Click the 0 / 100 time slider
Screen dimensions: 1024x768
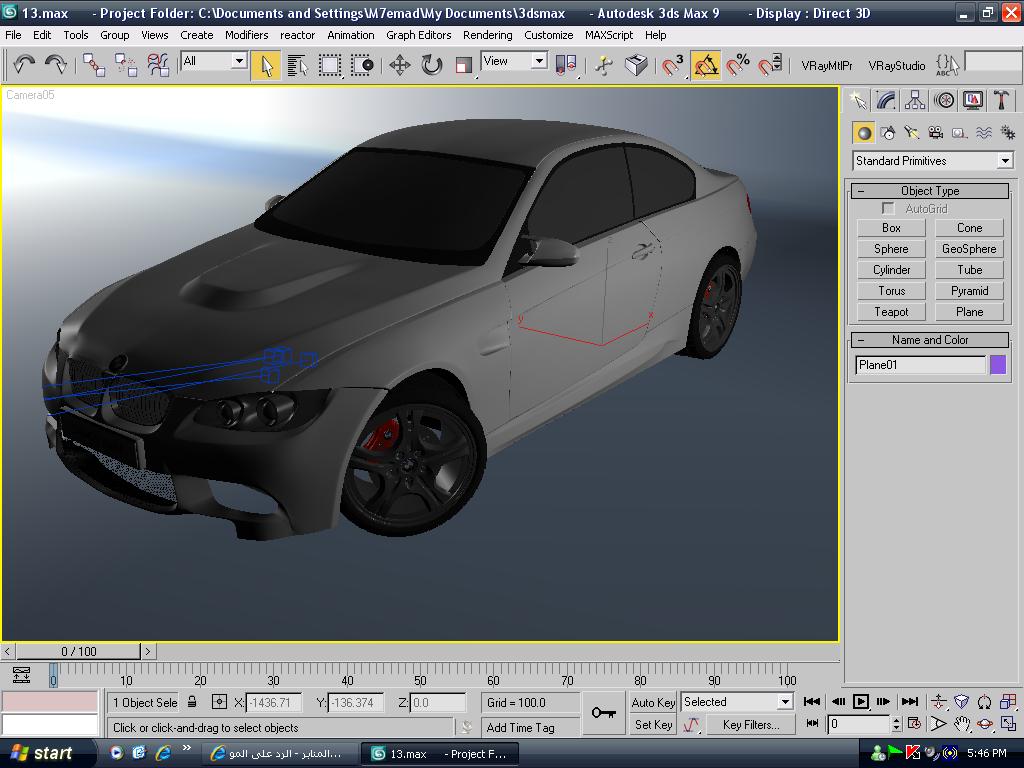[78, 651]
